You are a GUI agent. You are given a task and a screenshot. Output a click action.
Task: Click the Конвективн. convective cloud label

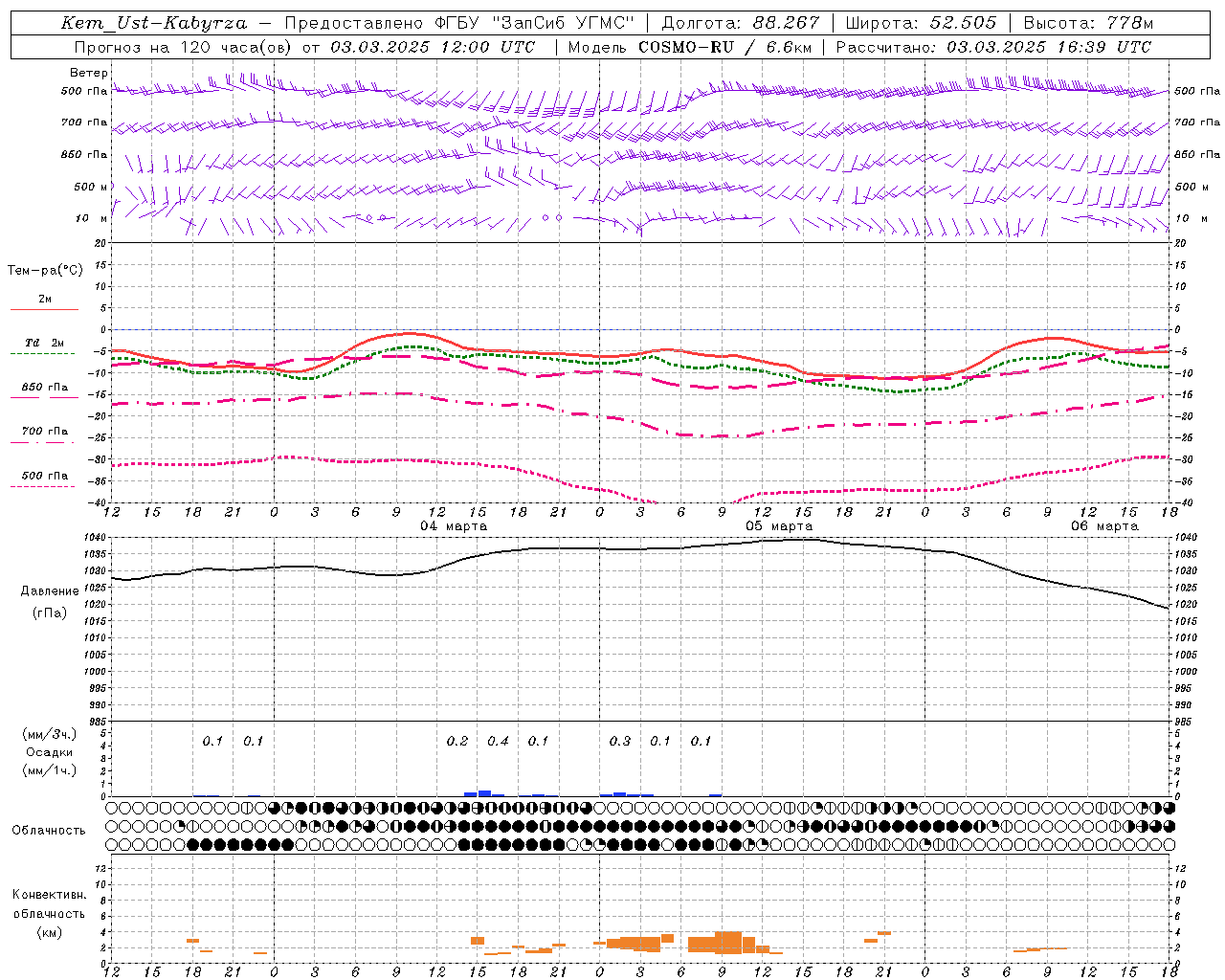49,895
